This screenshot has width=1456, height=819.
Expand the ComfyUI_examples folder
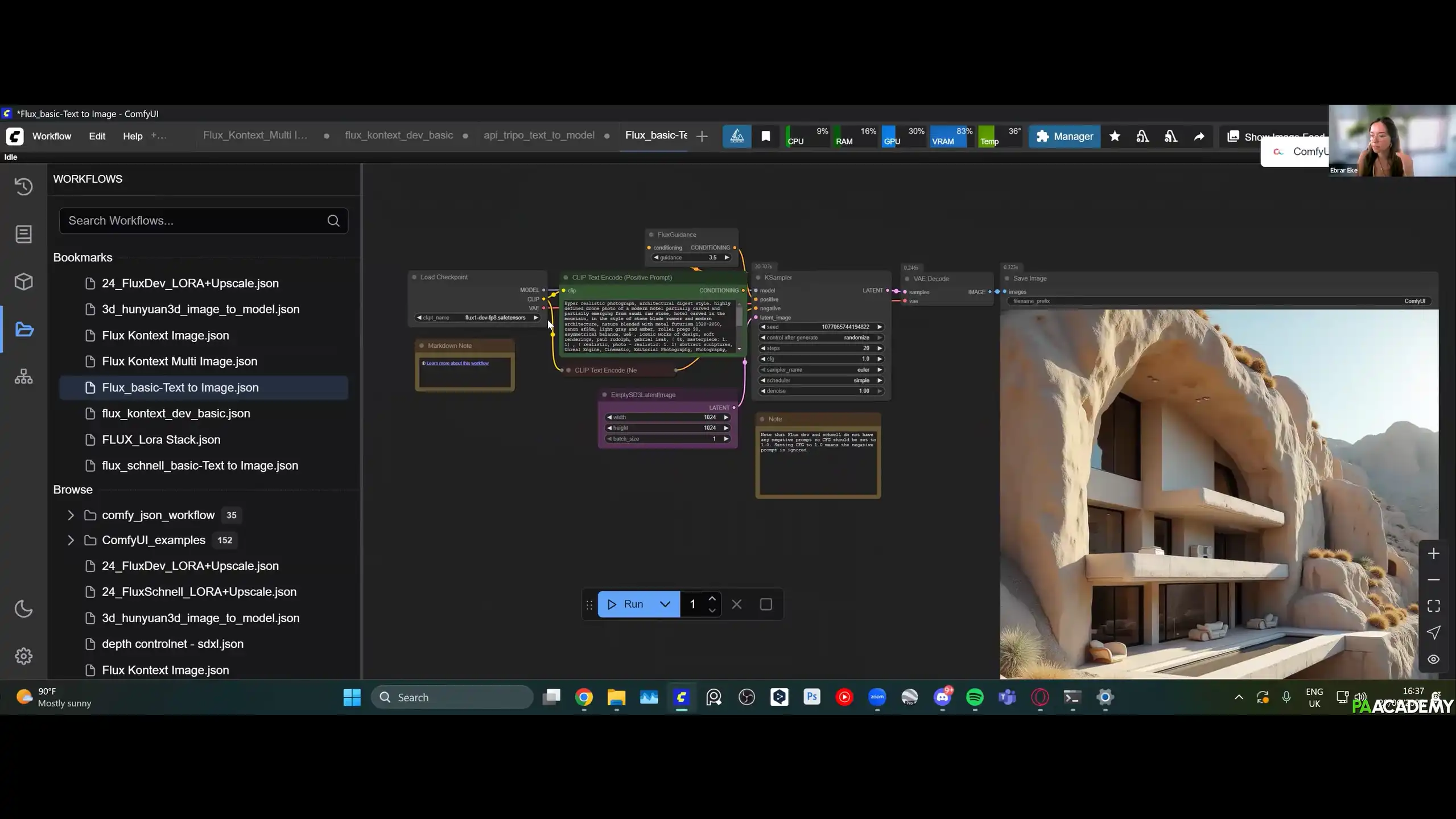tap(71, 540)
